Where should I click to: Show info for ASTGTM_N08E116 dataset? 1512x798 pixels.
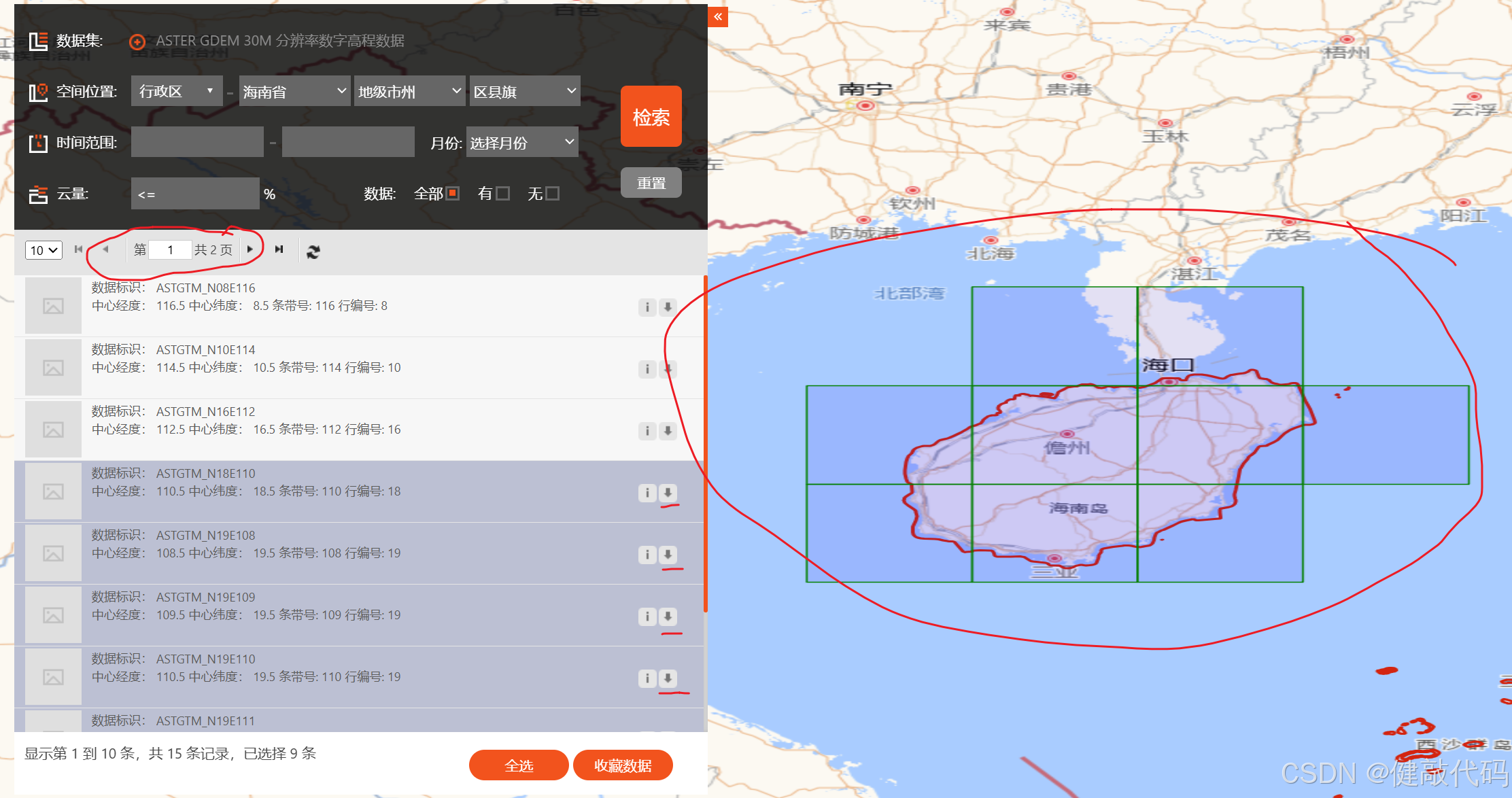click(x=647, y=307)
